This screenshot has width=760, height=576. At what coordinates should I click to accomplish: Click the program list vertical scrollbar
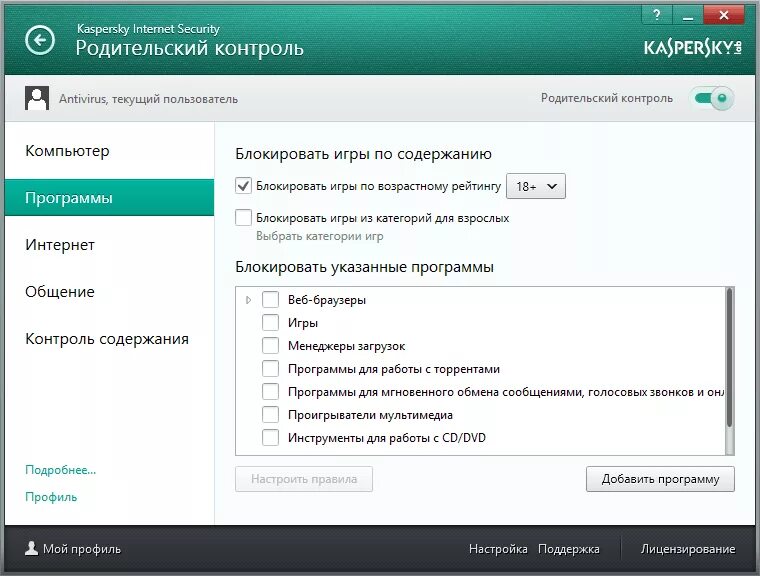pos(729,358)
